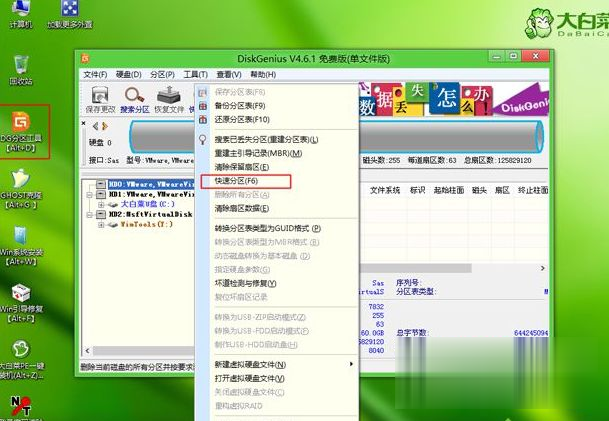Click restore partition table menu icon
609x421 pixels.
pos(203,119)
